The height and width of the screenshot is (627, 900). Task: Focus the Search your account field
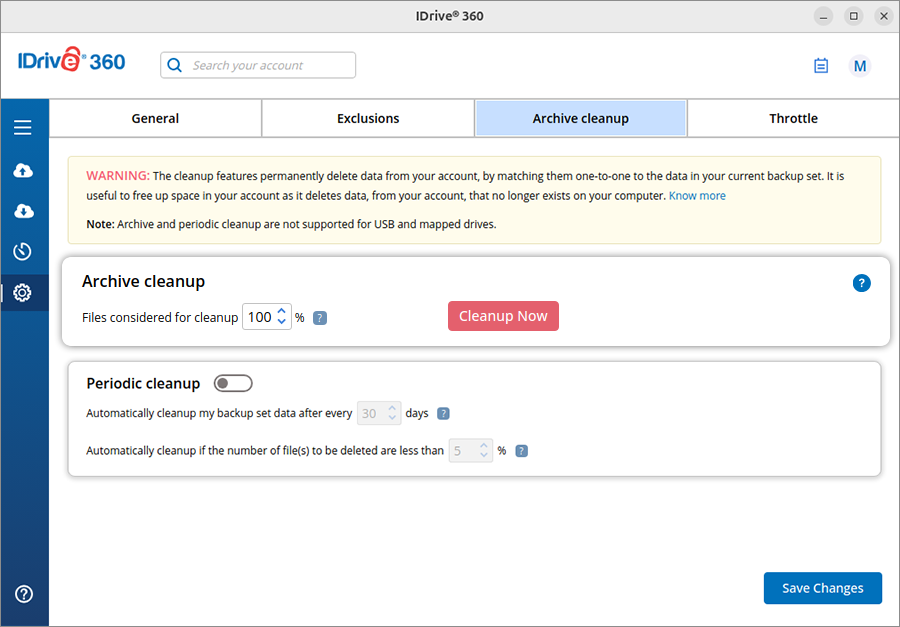point(258,65)
